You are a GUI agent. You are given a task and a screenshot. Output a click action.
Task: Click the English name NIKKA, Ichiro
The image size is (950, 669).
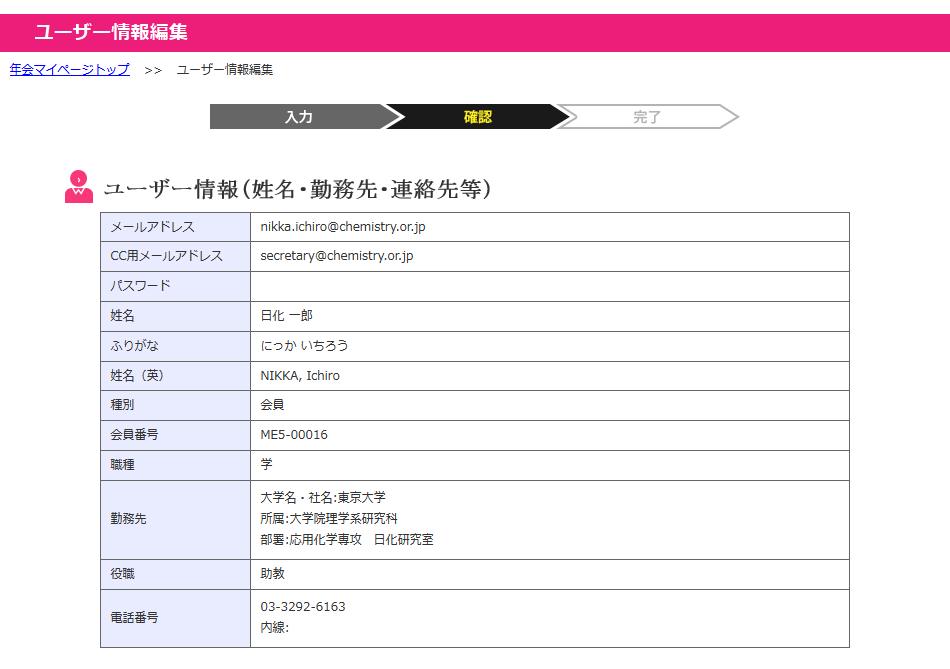[300, 376]
